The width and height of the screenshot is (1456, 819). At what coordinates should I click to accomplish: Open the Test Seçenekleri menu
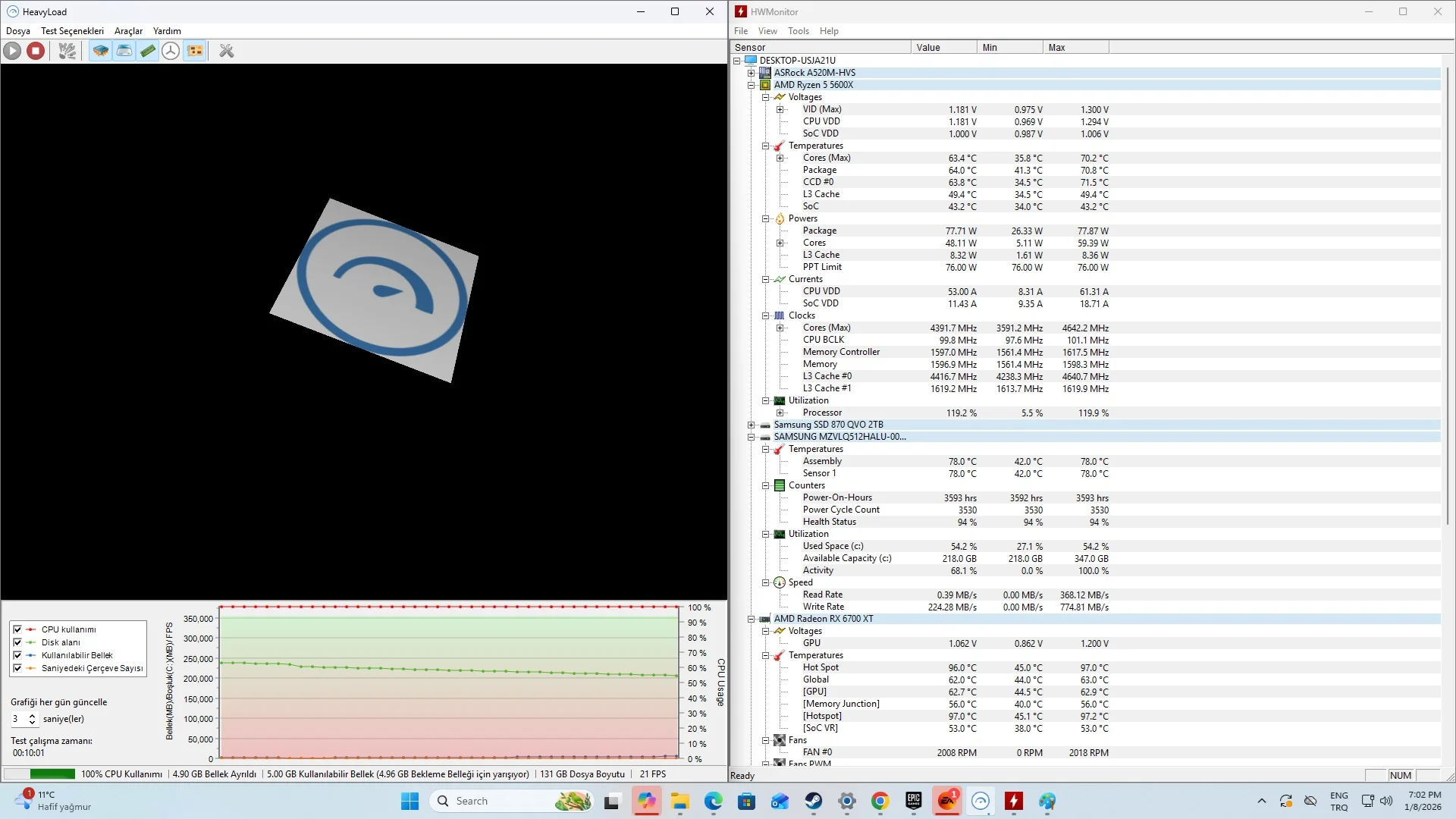pyautogui.click(x=72, y=31)
